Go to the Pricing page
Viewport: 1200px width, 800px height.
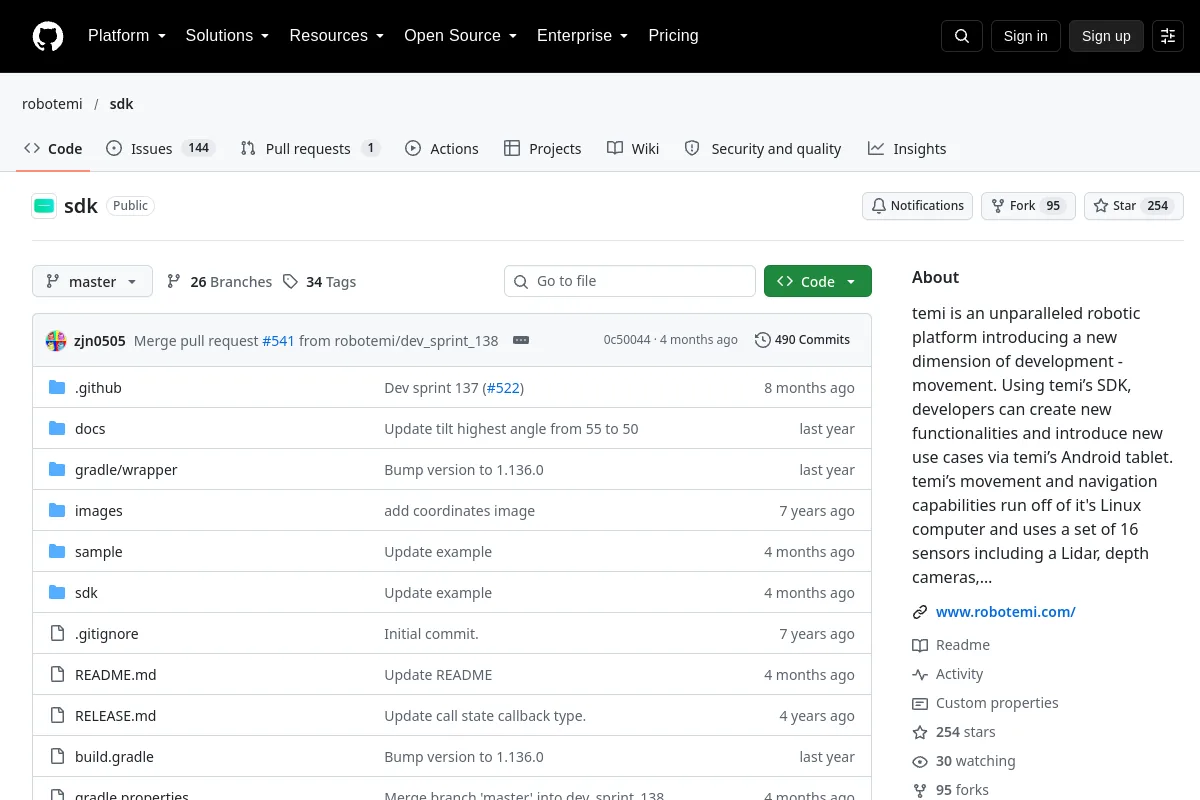point(673,36)
